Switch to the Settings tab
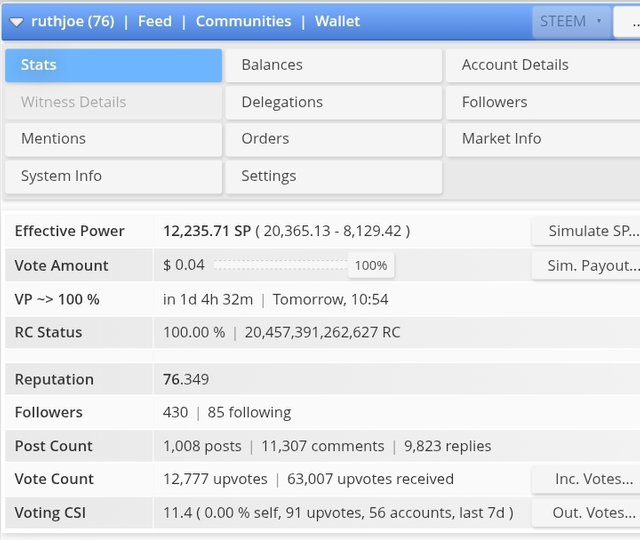Screen dimensions: 640x540 pyautogui.click(x=333, y=176)
